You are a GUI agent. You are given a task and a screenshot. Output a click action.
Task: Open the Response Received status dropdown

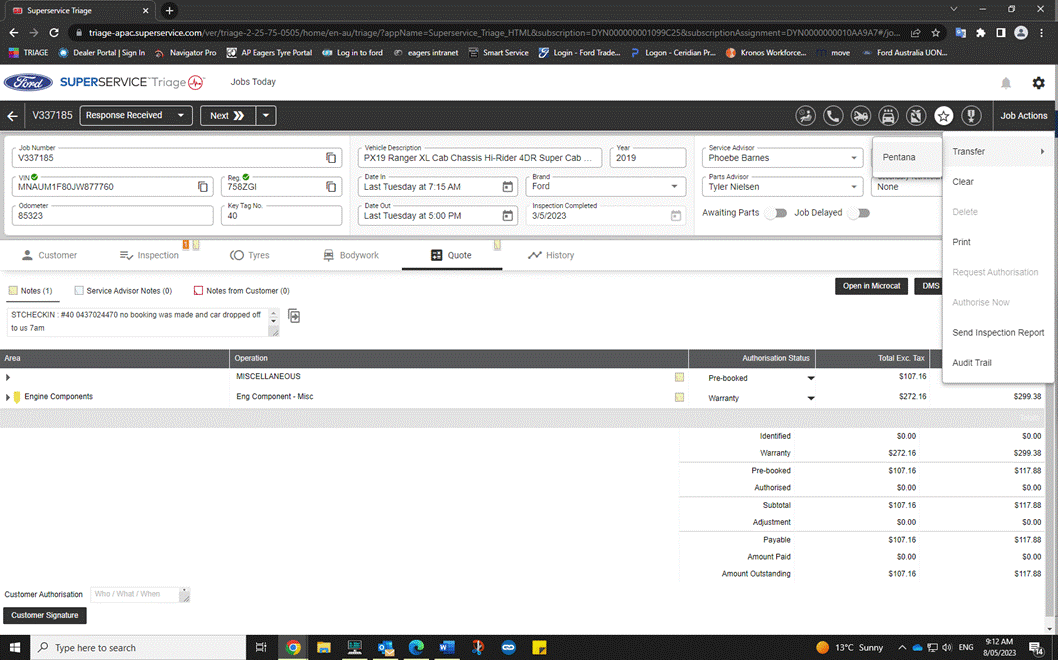(136, 115)
